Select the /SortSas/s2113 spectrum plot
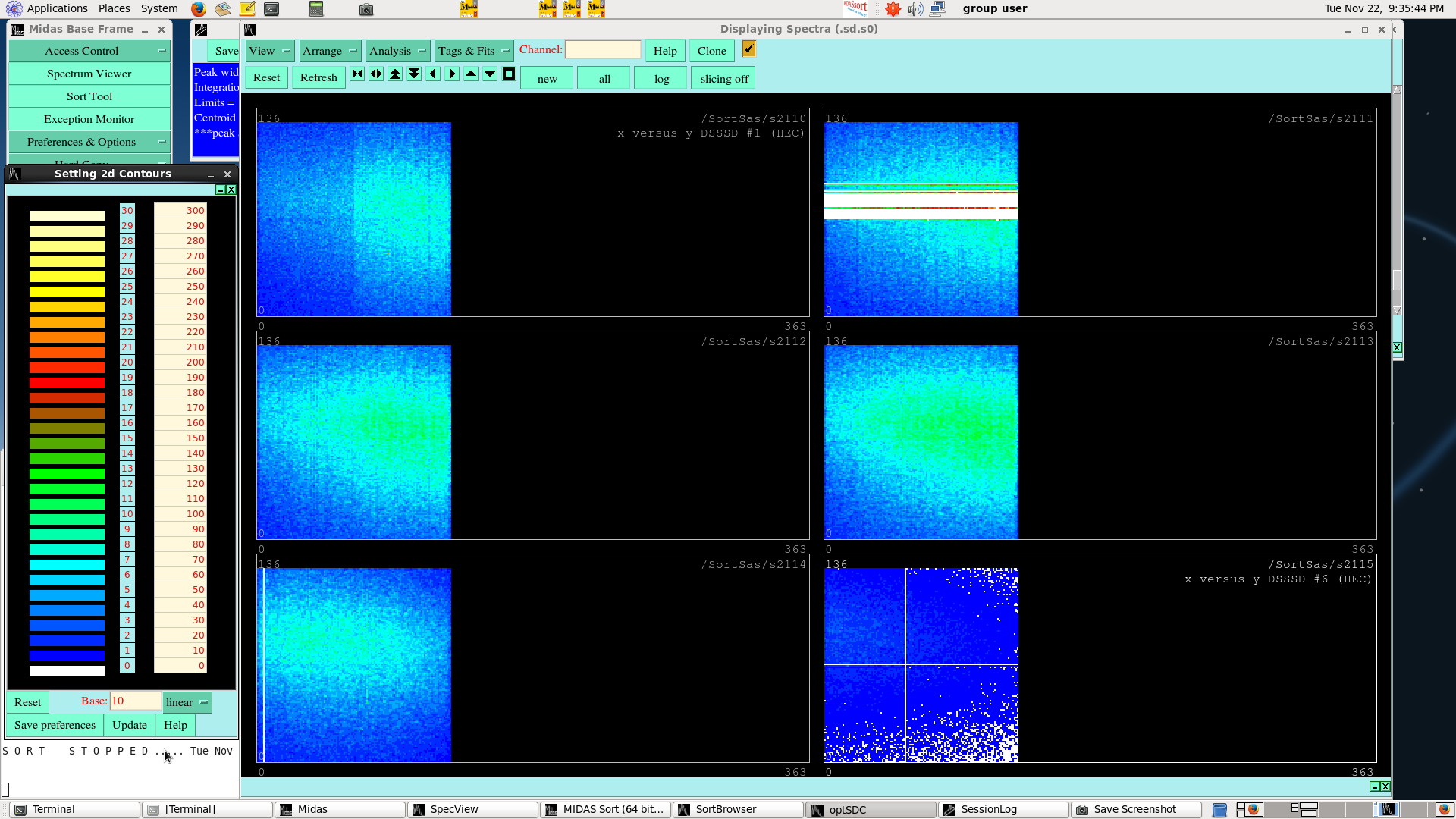1456x819 pixels. [x=1100, y=435]
